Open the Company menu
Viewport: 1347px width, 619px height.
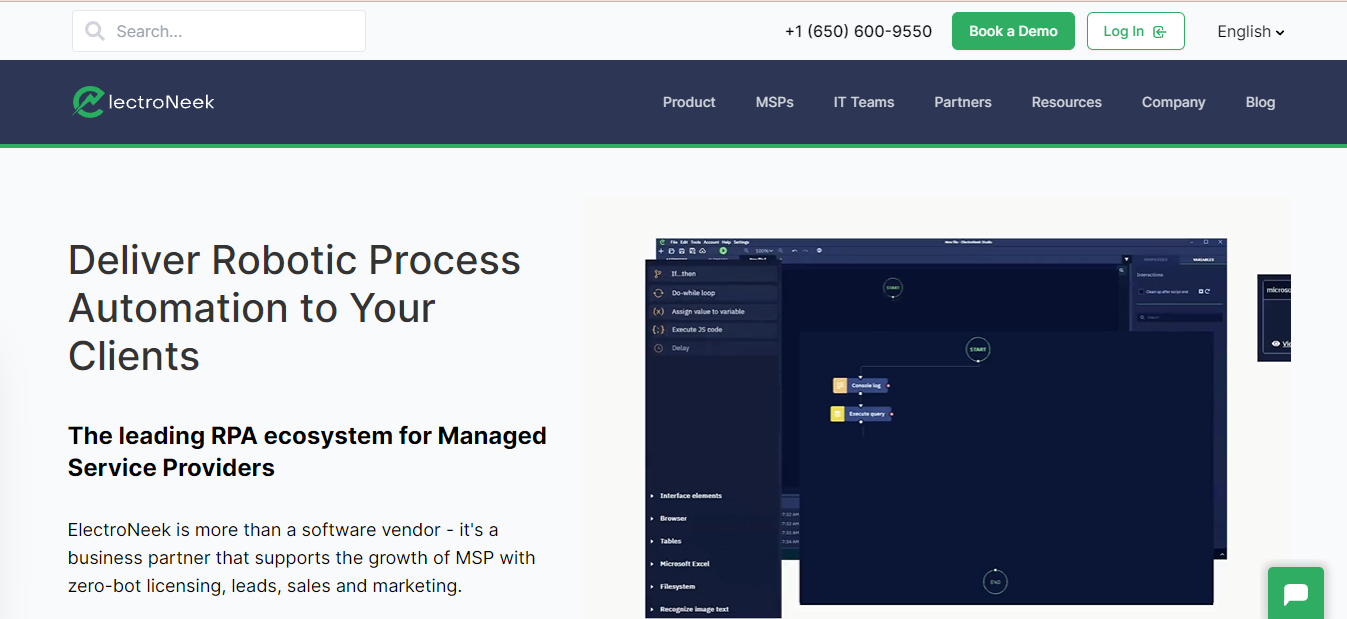1174,102
